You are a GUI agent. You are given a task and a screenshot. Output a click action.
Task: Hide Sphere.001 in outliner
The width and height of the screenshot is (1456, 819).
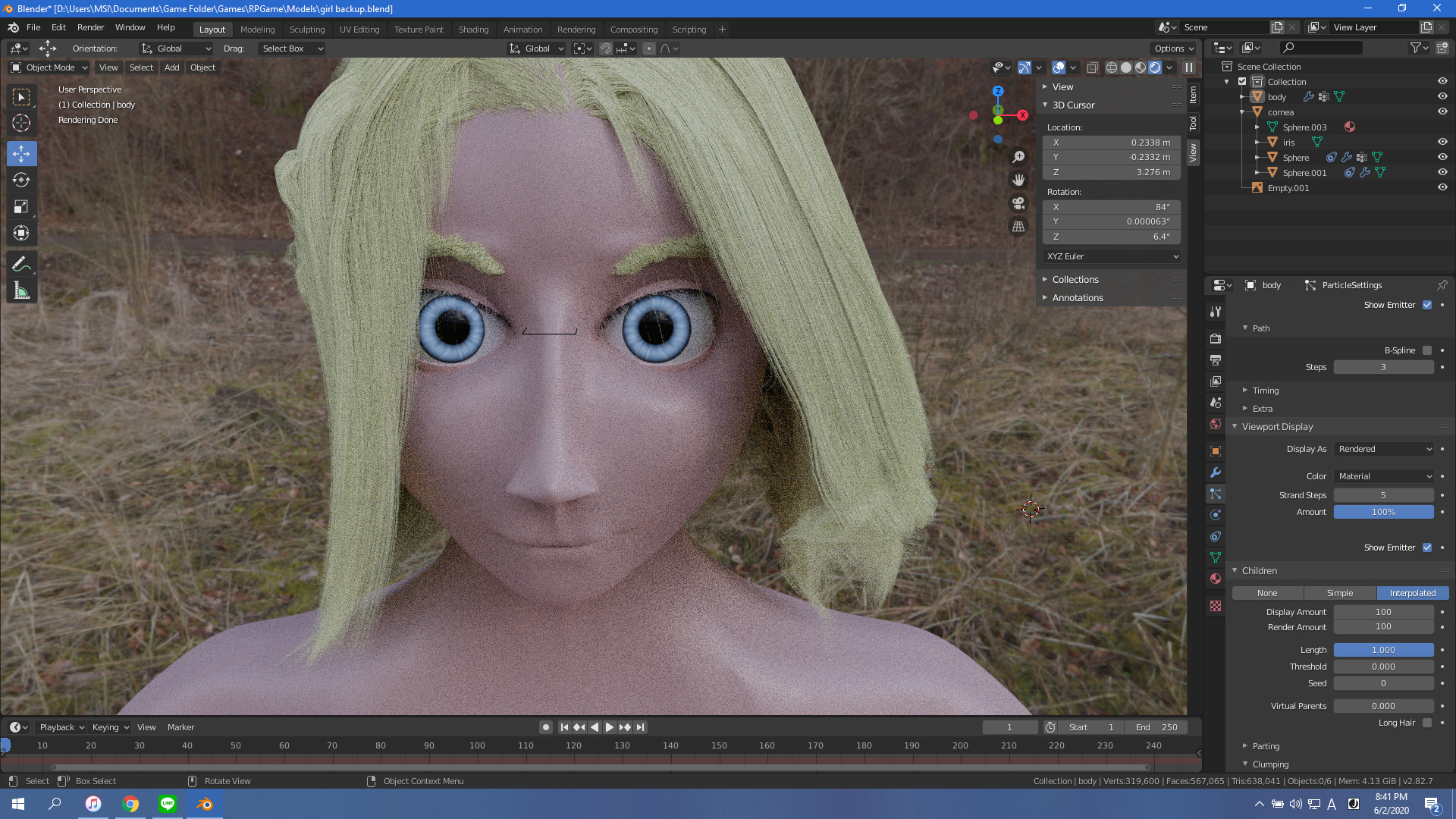[x=1442, y=172]
